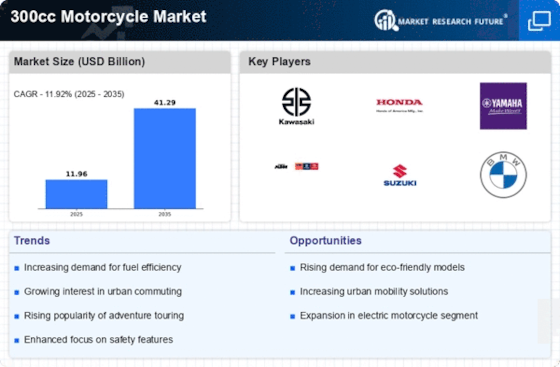This screenshot has height=367, width=560.
Task: Click the 11.96 value label
Action: point(76,174)
